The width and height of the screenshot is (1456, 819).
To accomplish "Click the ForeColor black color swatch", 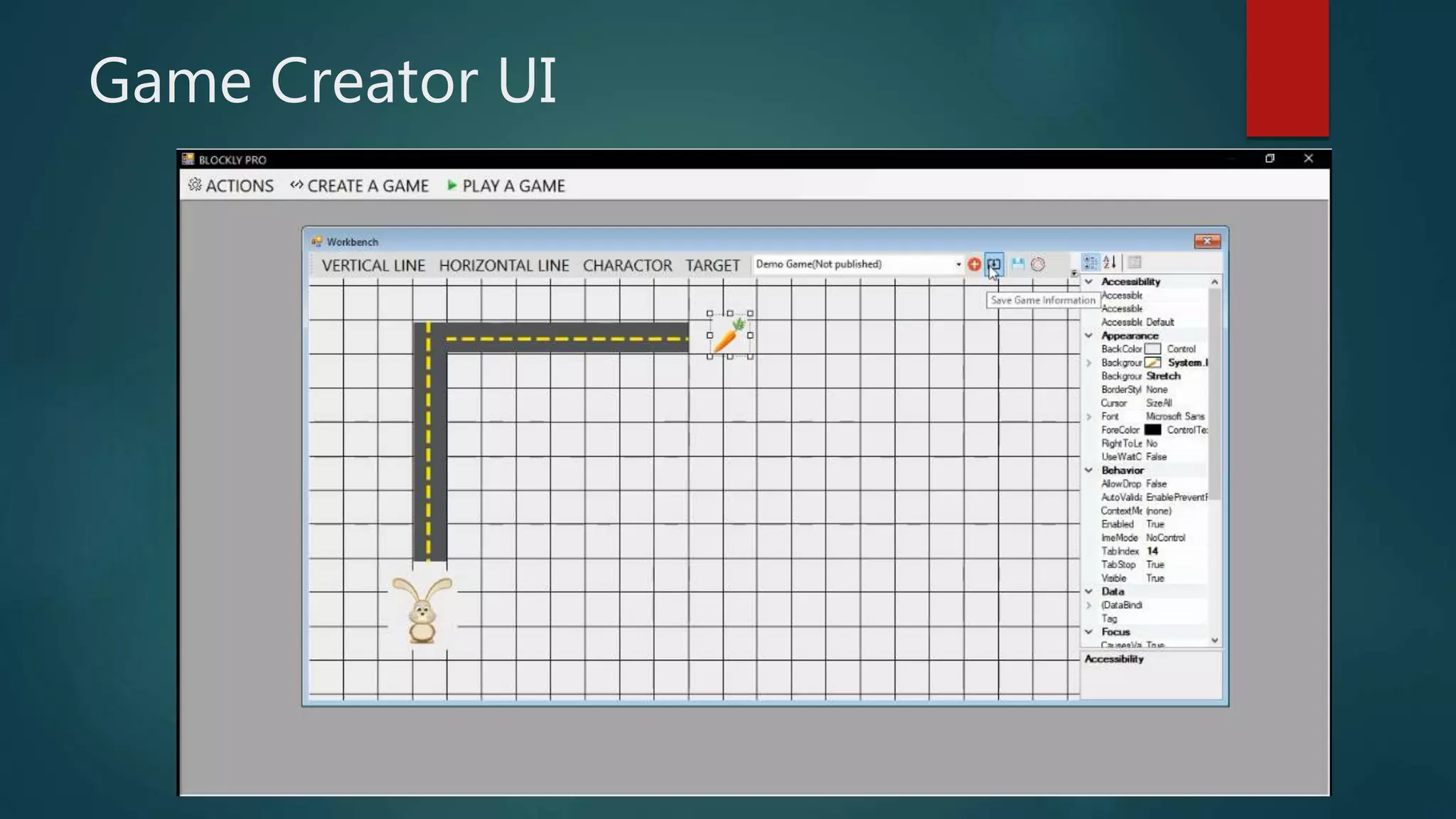I will click(x=1152, y=430).
